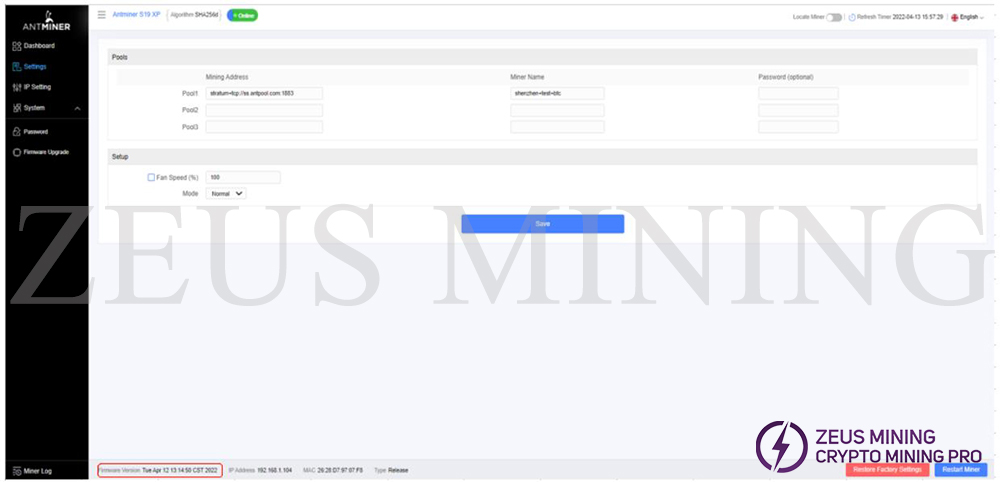The width and height of the screenshot is (1000, 482).
Task: Collapse the System menu chevron
Action: click(x=78, y=108)
